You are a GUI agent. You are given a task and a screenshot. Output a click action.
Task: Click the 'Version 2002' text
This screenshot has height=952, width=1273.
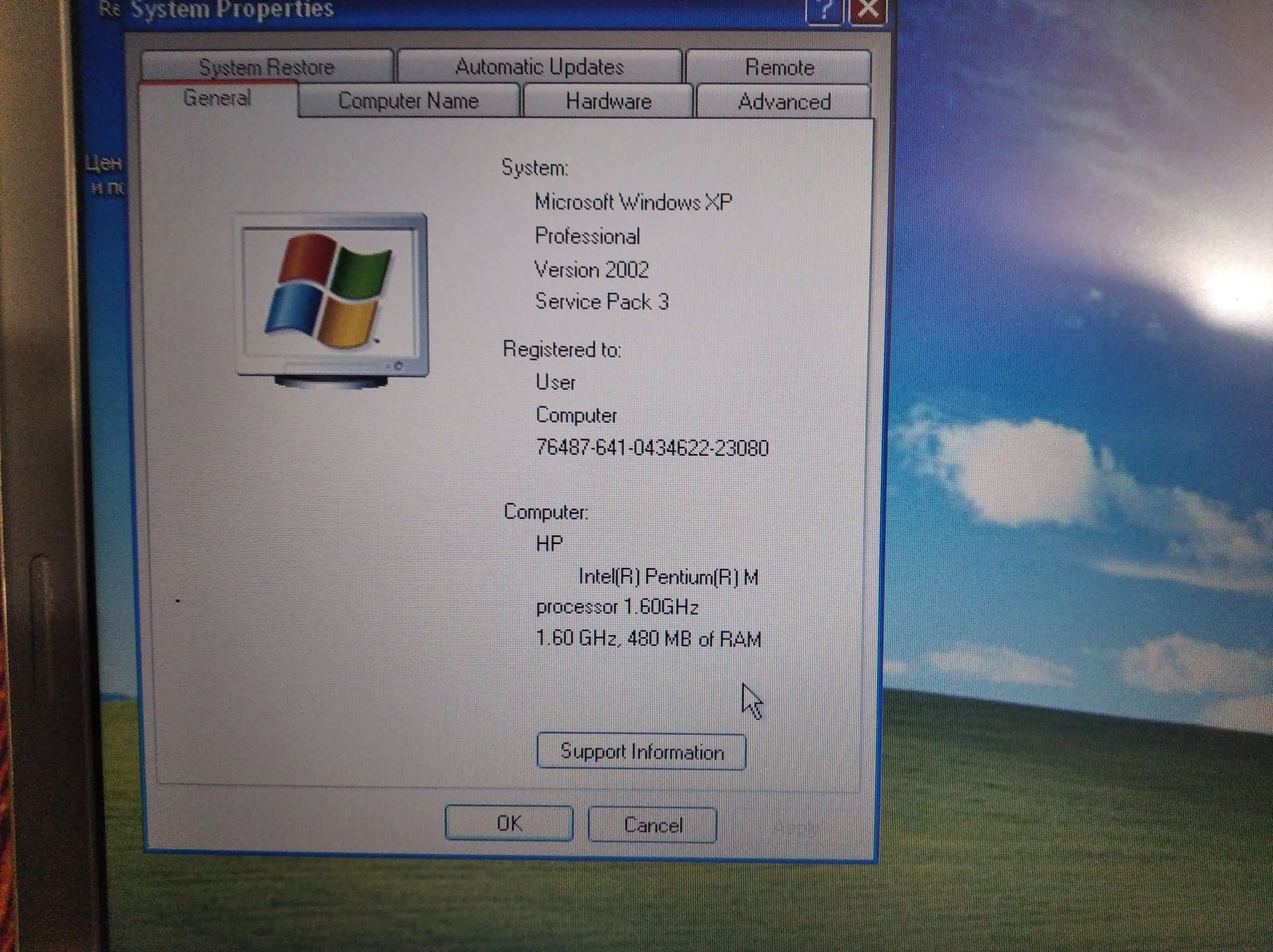(592, 270)
